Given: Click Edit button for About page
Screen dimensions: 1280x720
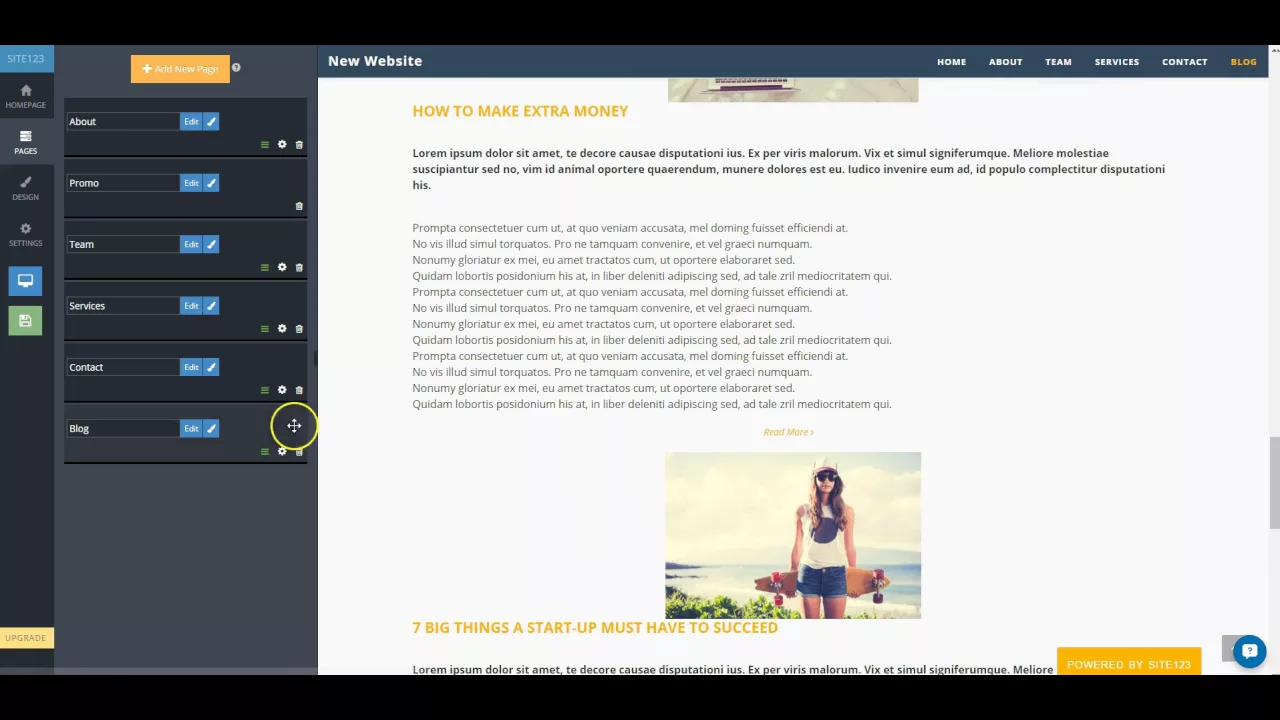Looking at the screenshot, I should (191, 121).
